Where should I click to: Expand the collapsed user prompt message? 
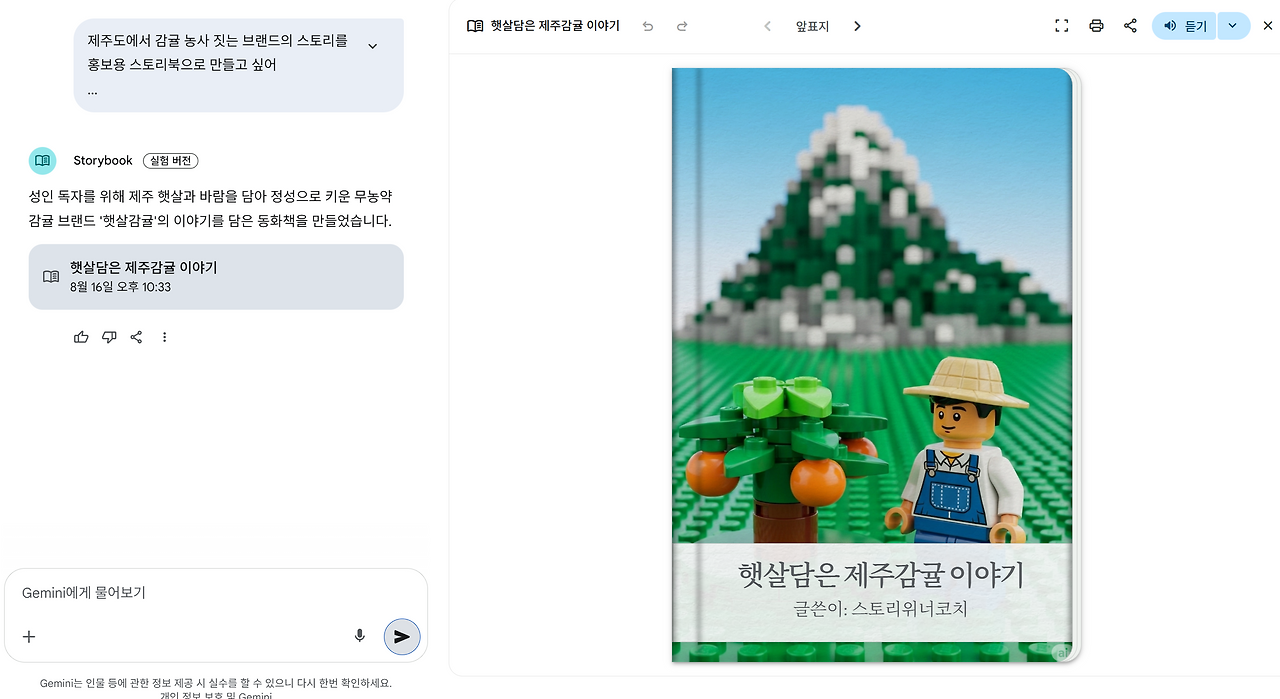pos(373,46)
